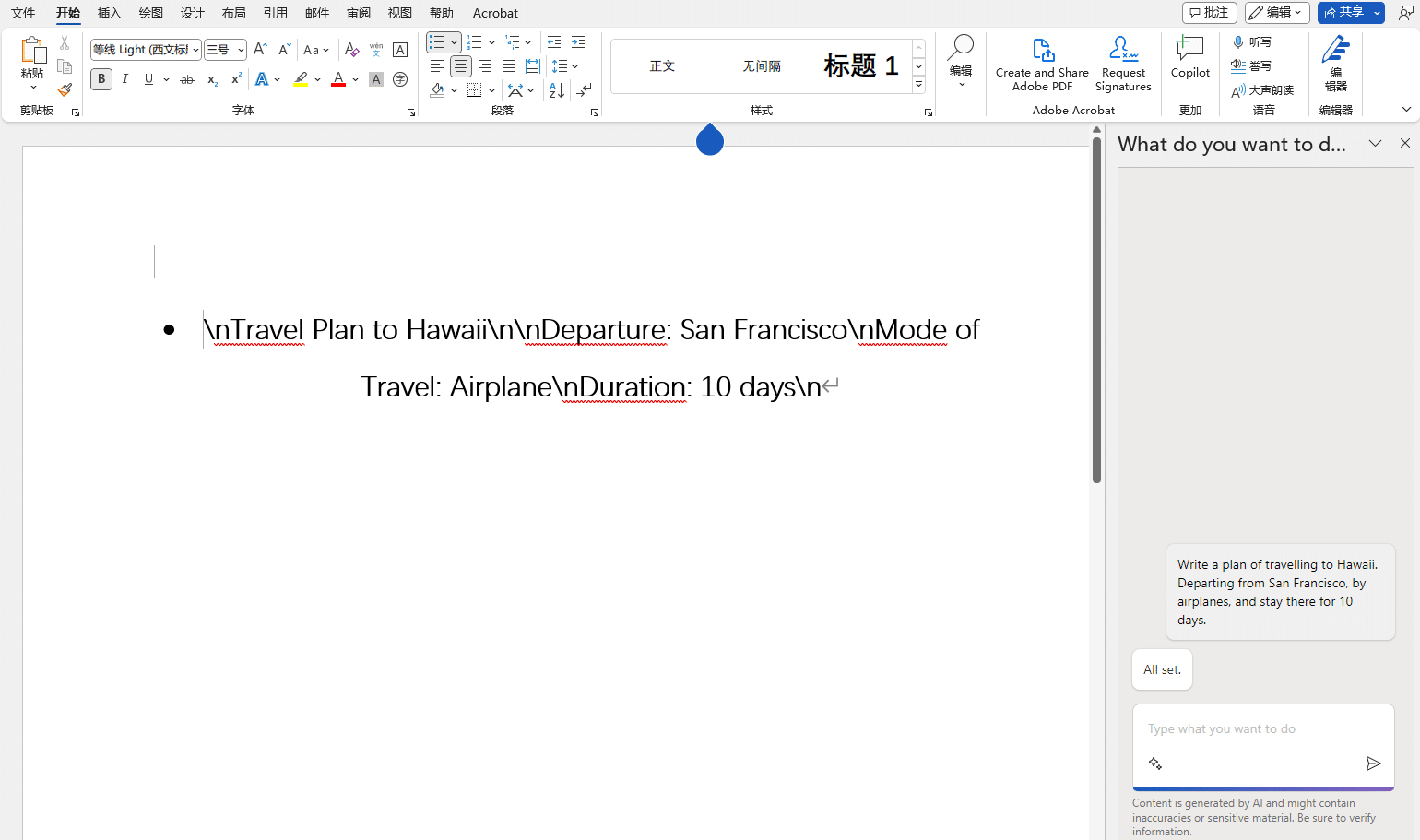The image size is (1420, 840).
Task: Toggle Italic formatting
Action: click(125, 79)
